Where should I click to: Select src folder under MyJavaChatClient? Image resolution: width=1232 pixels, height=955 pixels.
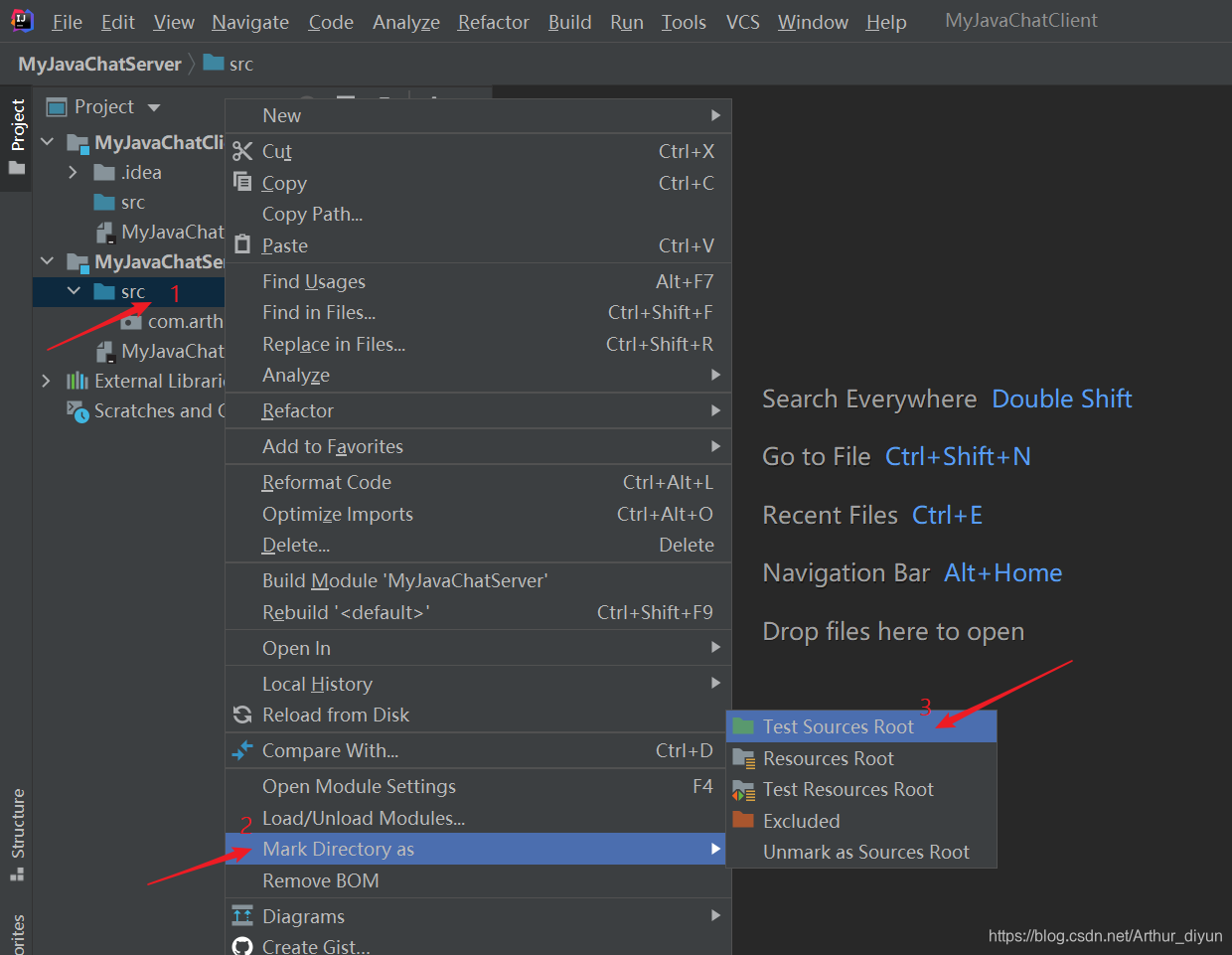click(133, 202)
